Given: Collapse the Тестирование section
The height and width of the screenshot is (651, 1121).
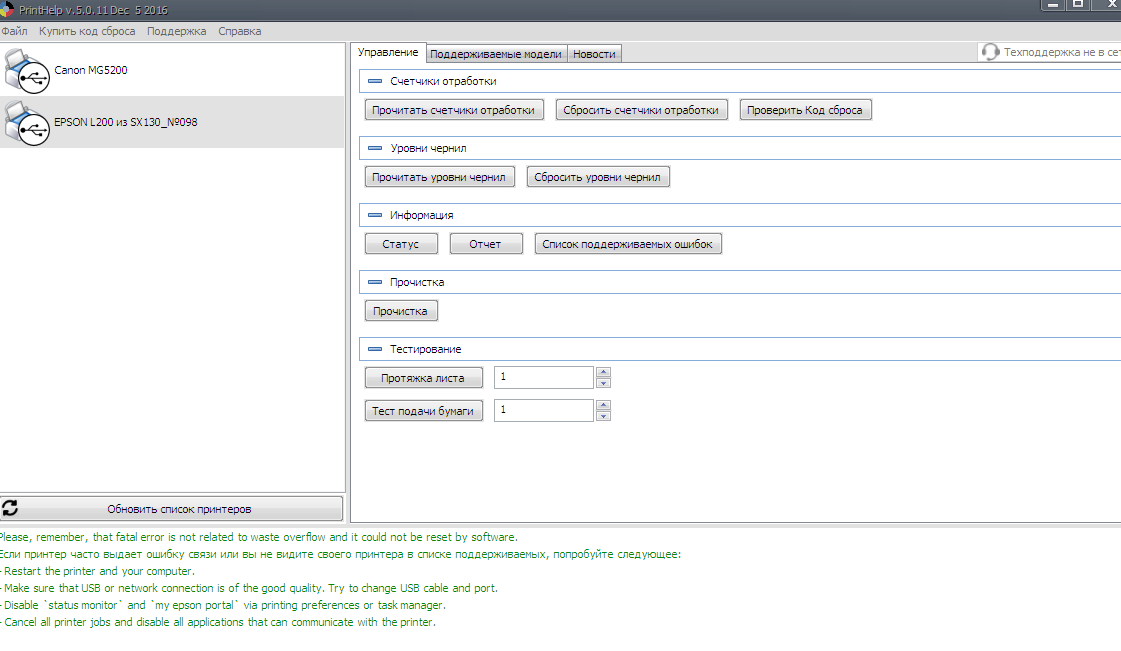Looking at the screenshot, I should click(x=375, y=349).
